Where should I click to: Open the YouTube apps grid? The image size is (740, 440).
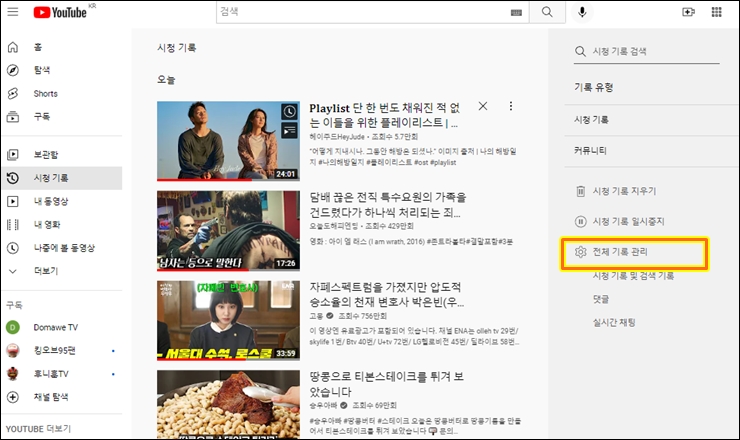(716, 12)
